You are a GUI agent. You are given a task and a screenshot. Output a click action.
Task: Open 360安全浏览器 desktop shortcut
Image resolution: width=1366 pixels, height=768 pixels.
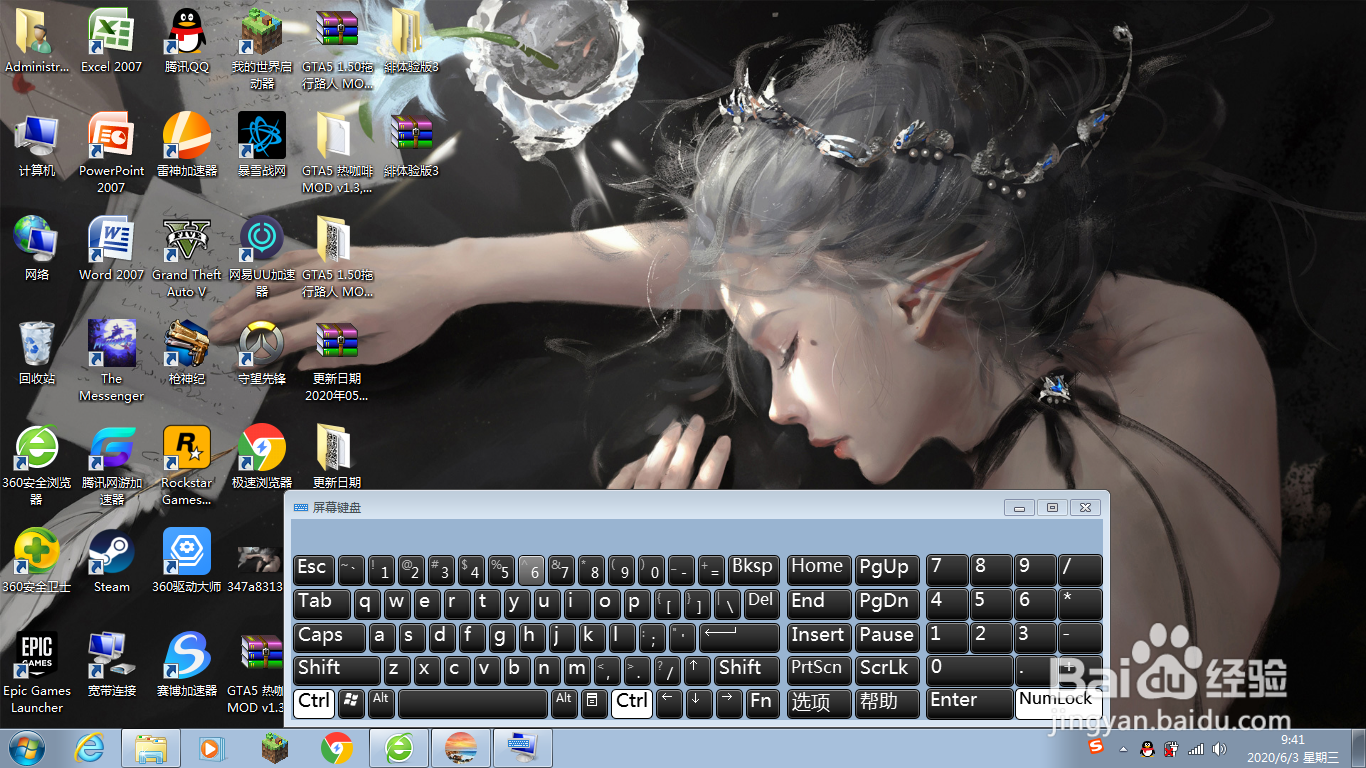(37, 464)
